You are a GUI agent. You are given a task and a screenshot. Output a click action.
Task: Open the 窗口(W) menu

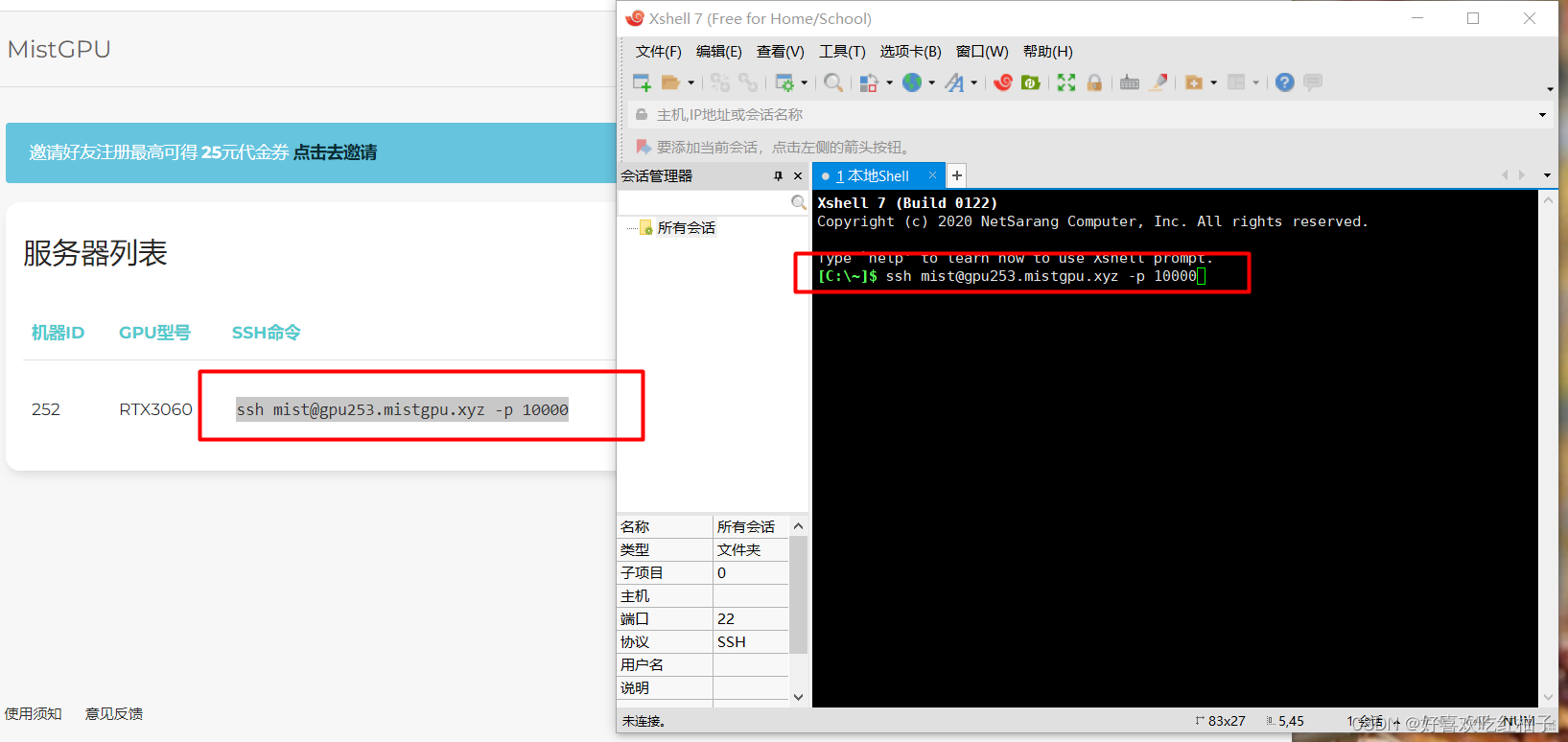tap(982, 52)
